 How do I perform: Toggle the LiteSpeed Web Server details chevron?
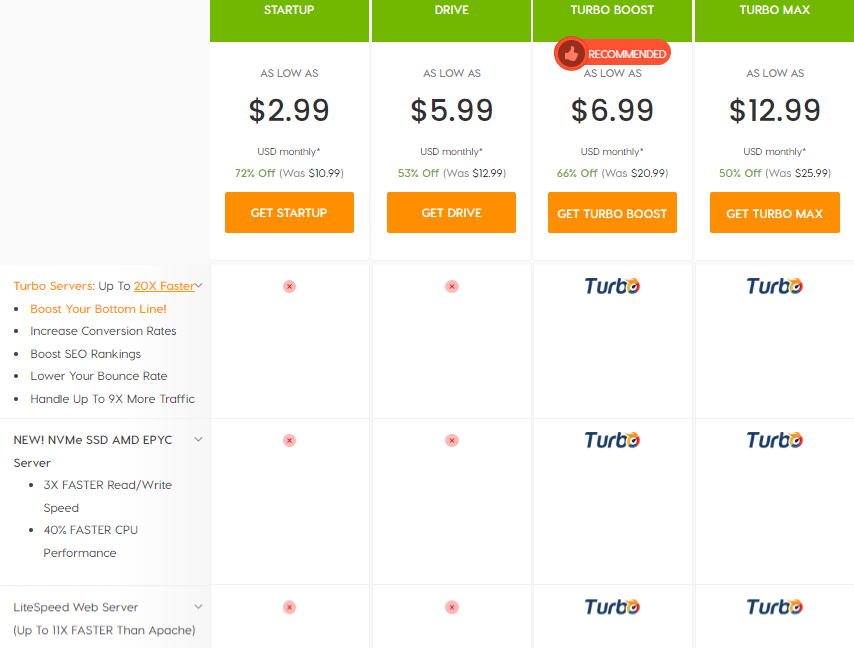coord(198,607)
